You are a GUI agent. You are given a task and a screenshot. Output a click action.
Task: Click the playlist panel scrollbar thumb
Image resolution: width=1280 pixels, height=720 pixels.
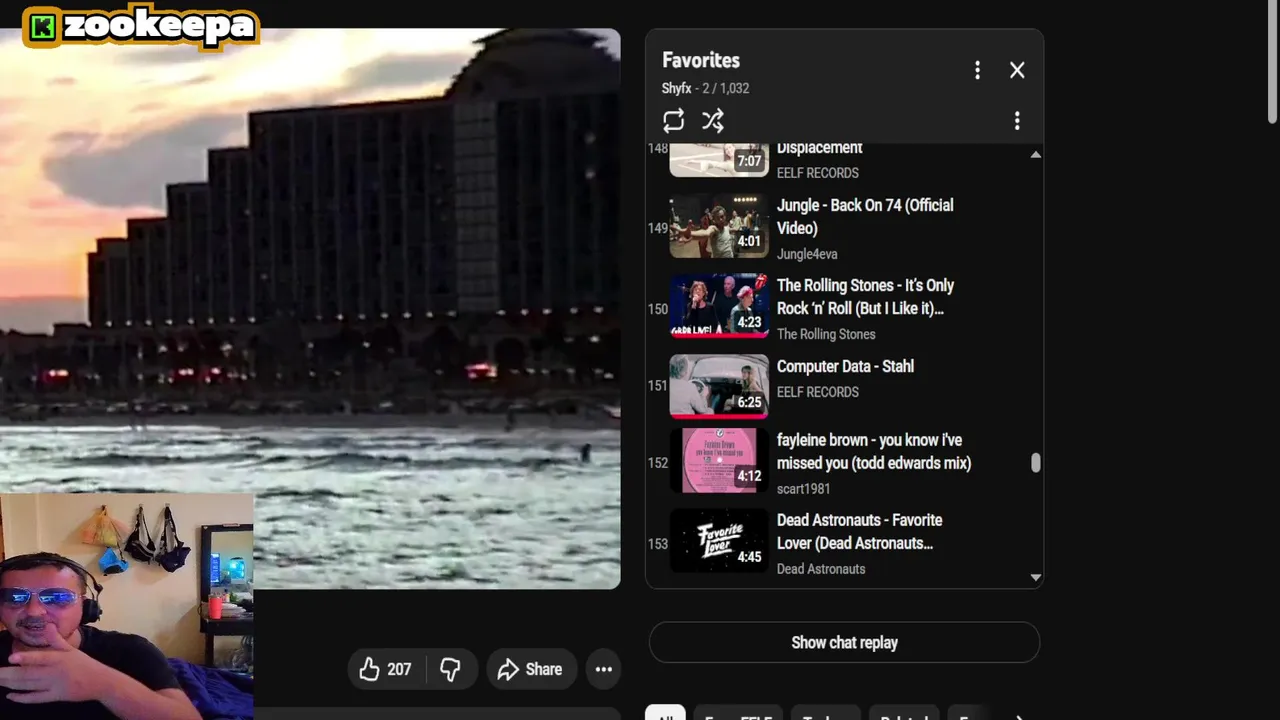pyautogui.click(x=1036, y=463)
